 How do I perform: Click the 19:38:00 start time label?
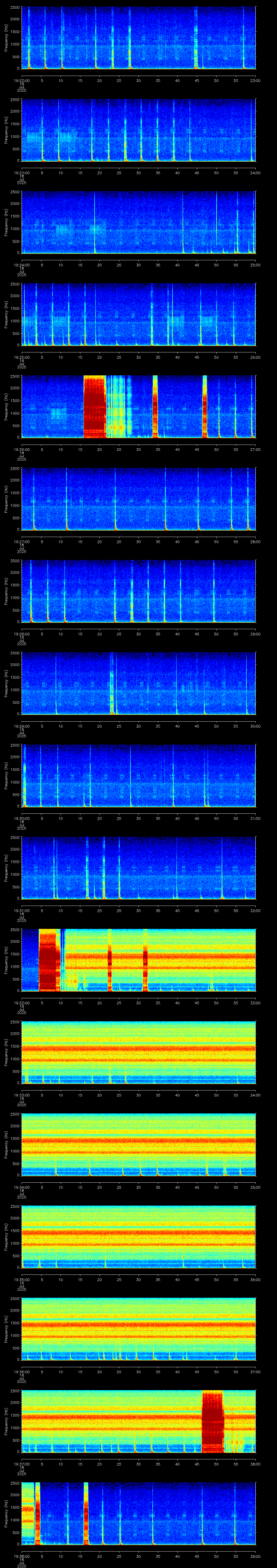[x=21, y=1556]
